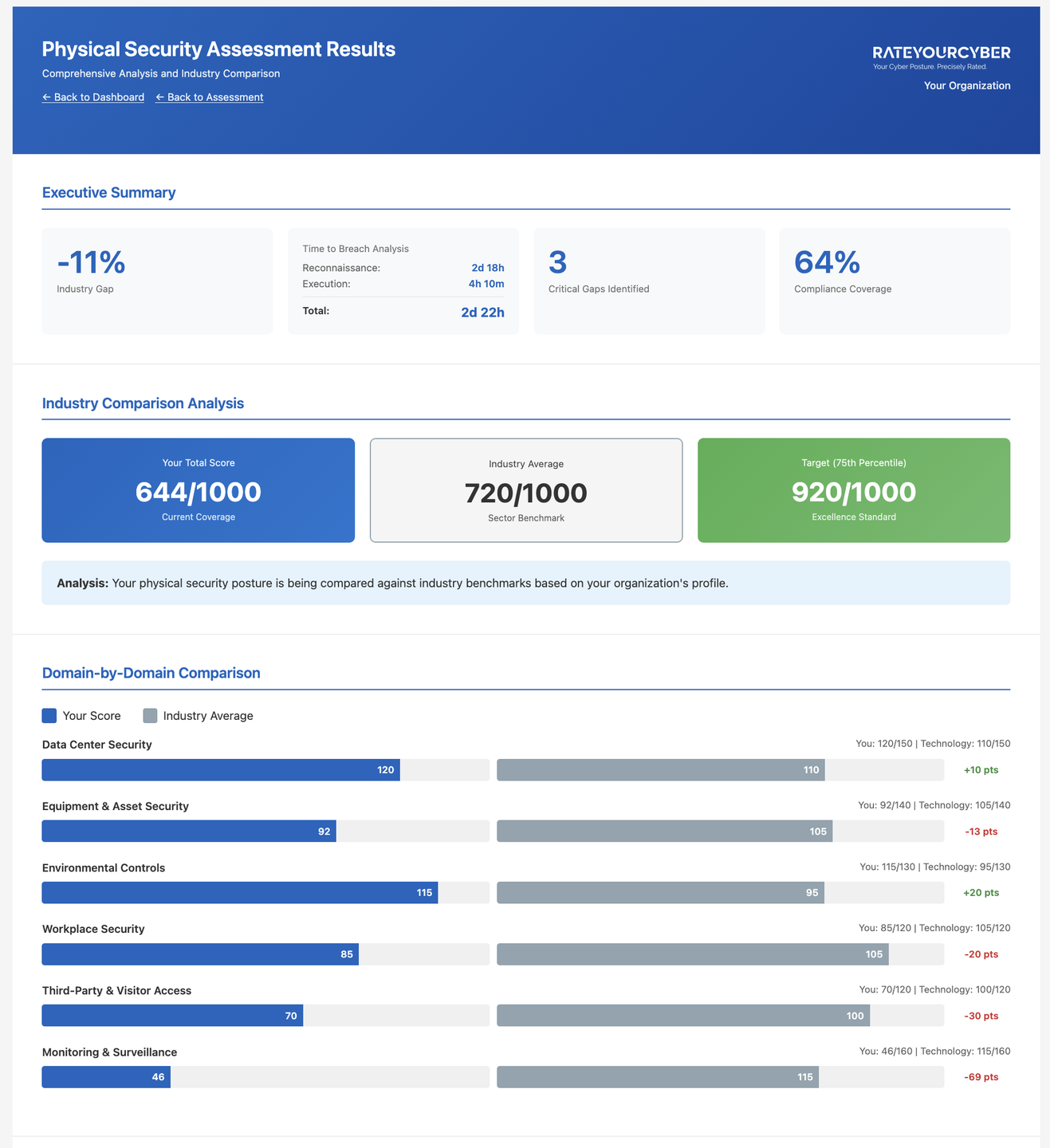Select the Your Total Score 644/1000 card
This screenshot has height=1148, width=1050.
198,490
